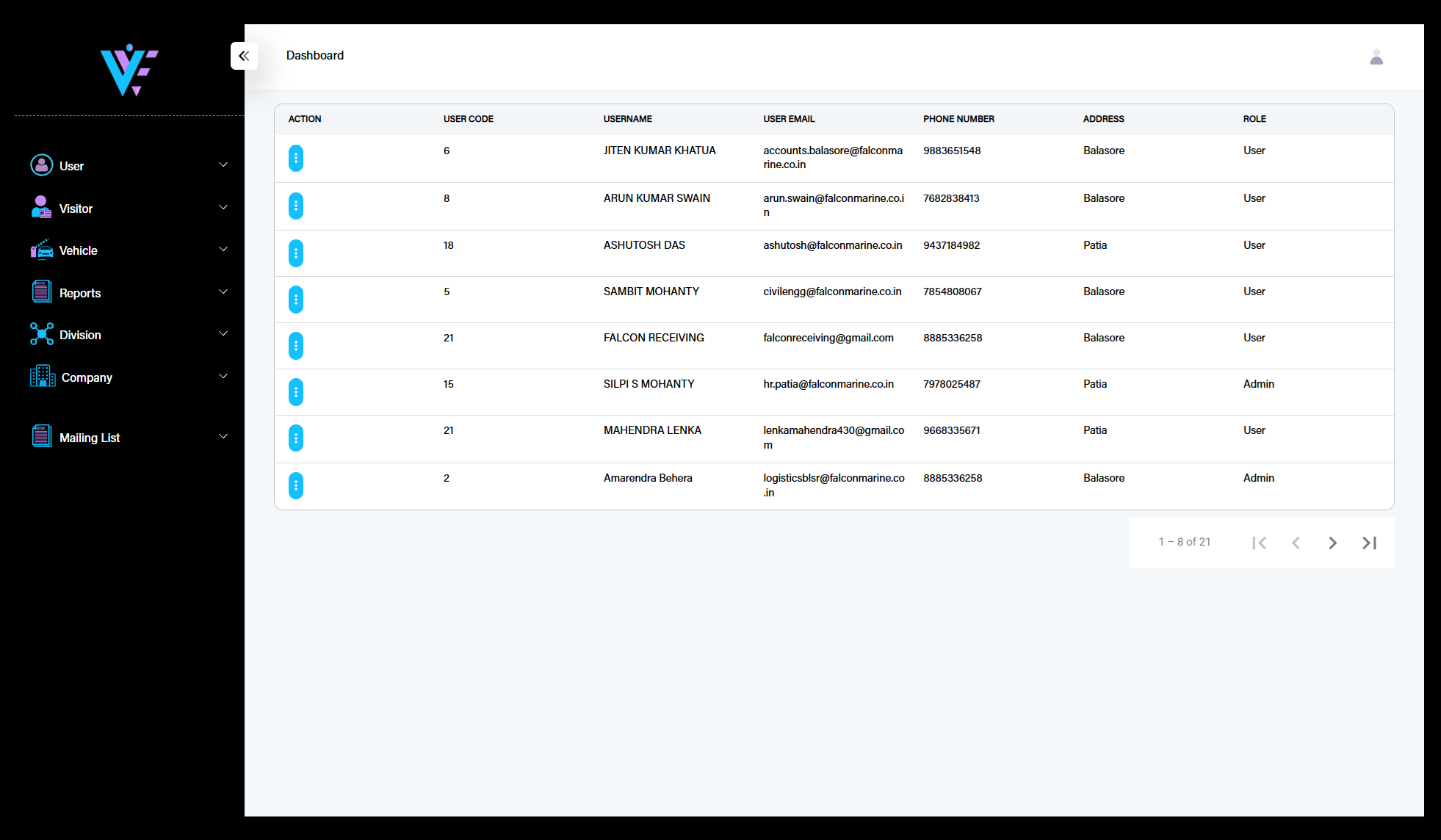Open action menu for ASHUTOSH DAS
This screenshot has height=840, width=1441.
pos(296,253)
